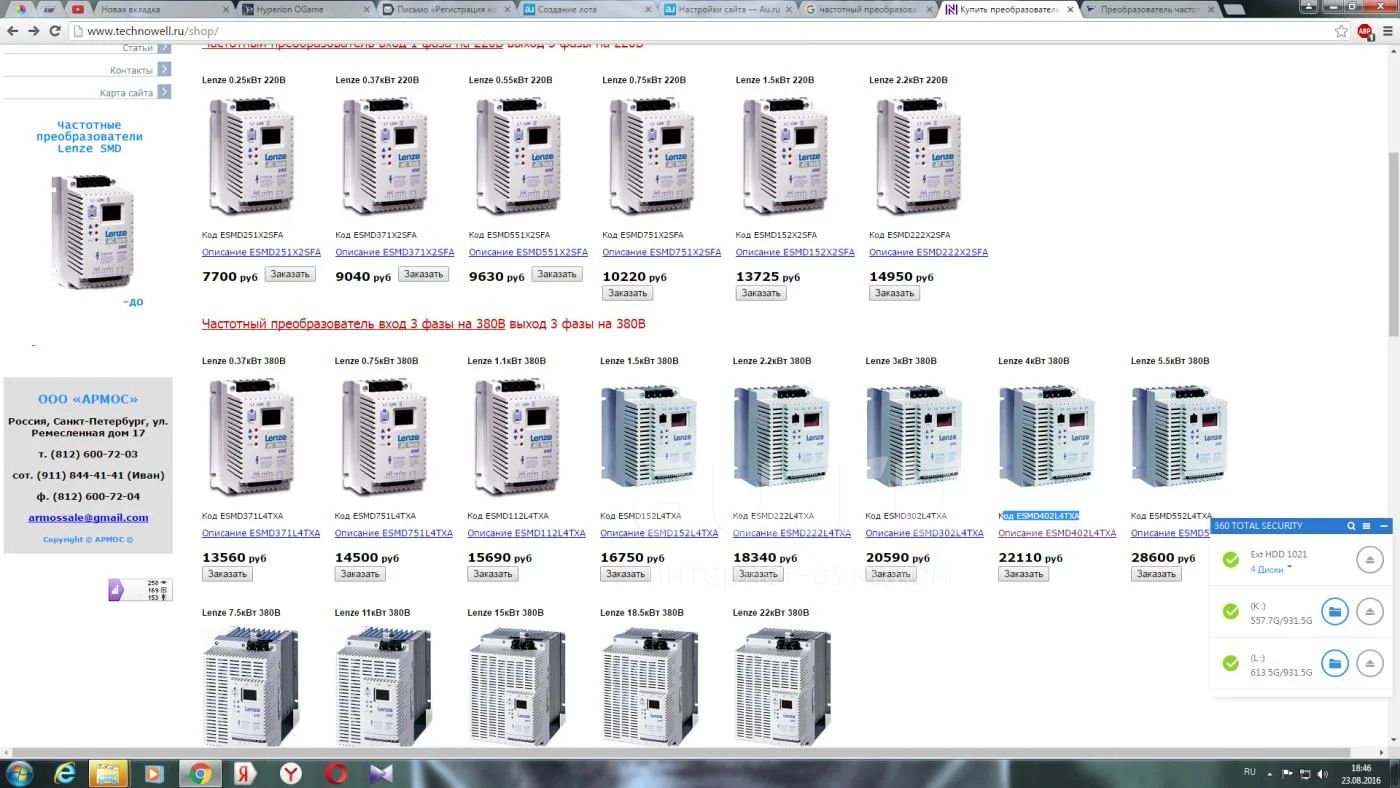Click the arrow next to Карта сайта
This screenshot has width=1400, height=788.
pos(164,92)
